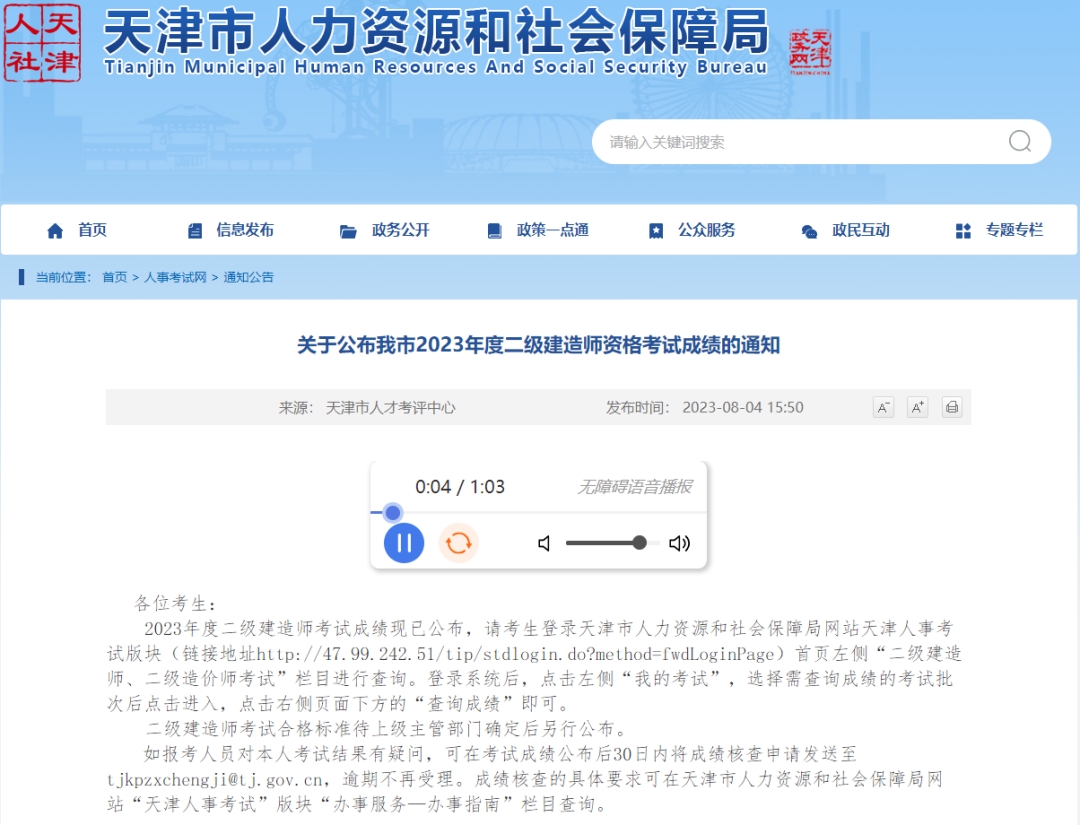The image size is (1080, 825).
Task: Click the audio progress bar handle
Action: pyautogui.click(x=393, y=512)
